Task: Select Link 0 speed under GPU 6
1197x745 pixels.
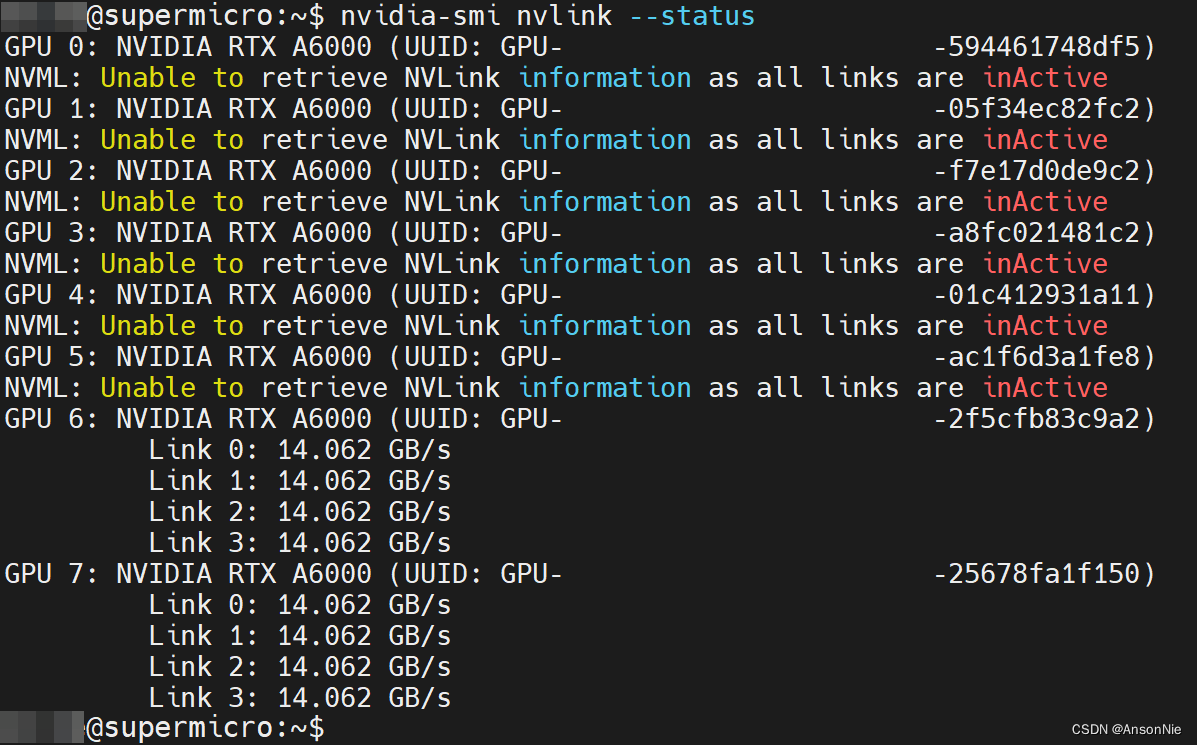Action: coord(300,449)
